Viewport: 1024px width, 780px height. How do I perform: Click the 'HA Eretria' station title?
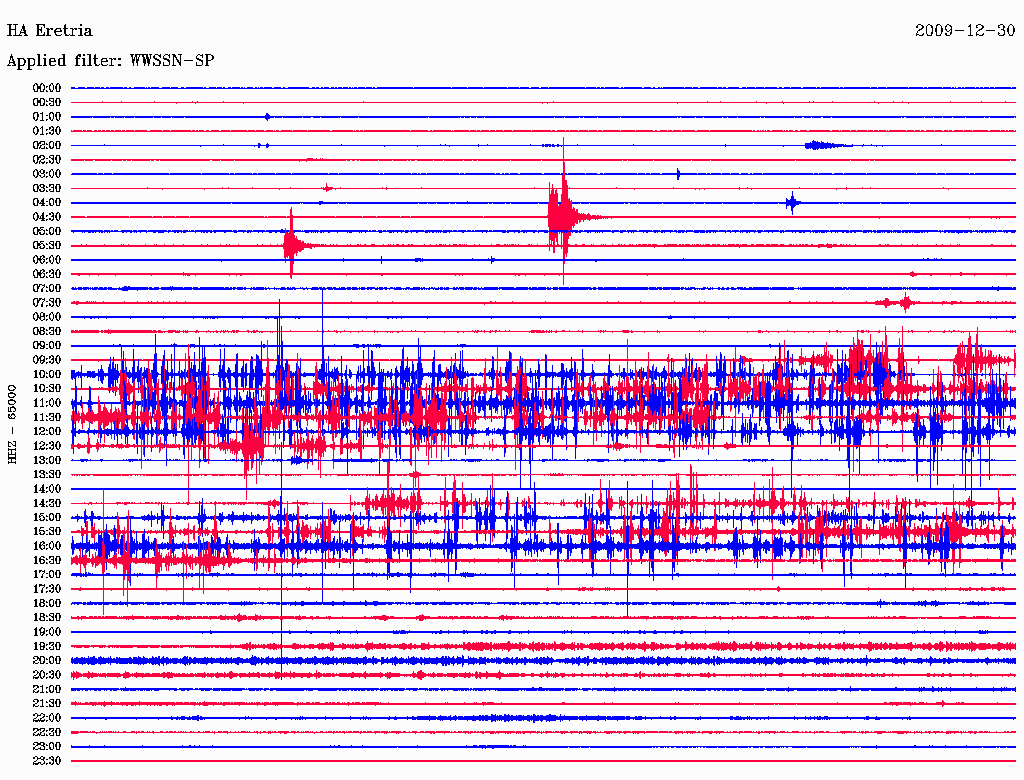pyautogui.click(x=50, y=31)
